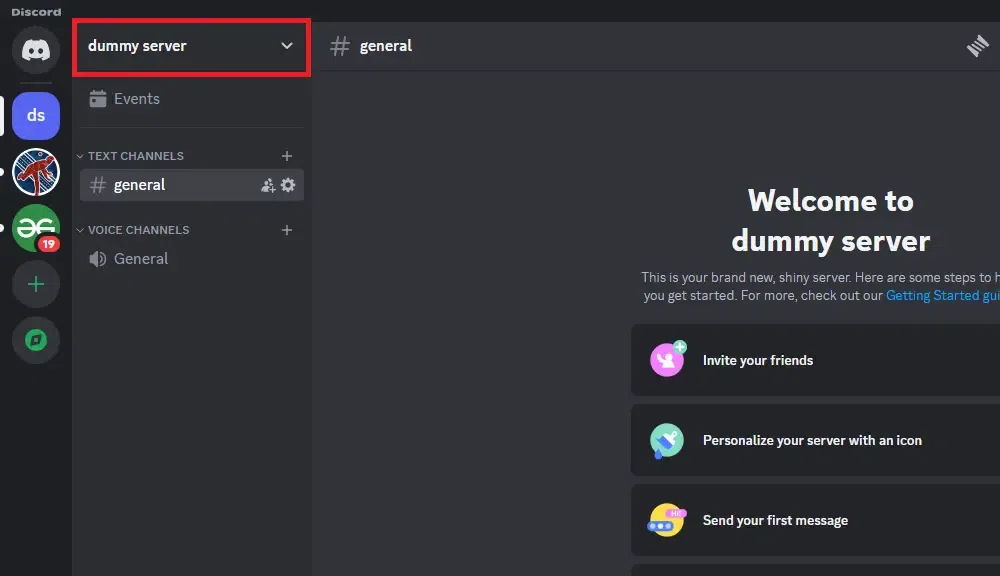Viewport: 1000px width, 576px height.
Task: Open the server with red figure avatar
Action: (x=36, y=172)
